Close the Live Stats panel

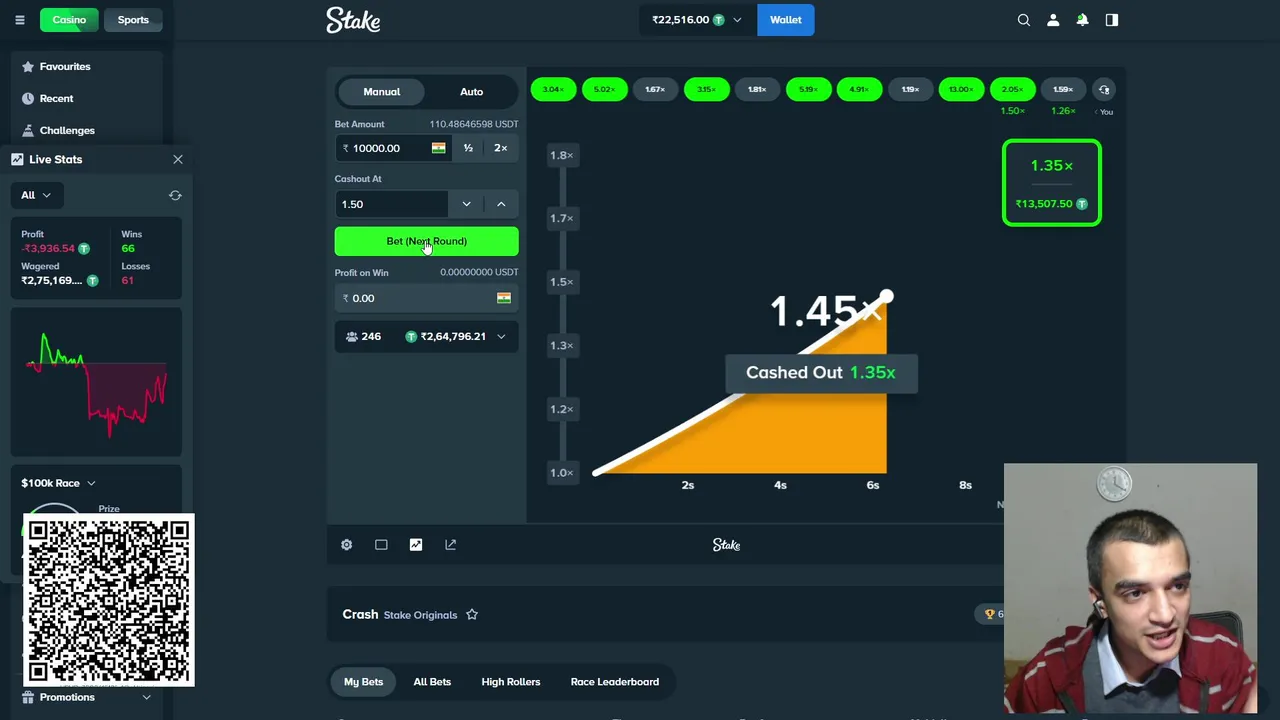[x=178, y=159]
